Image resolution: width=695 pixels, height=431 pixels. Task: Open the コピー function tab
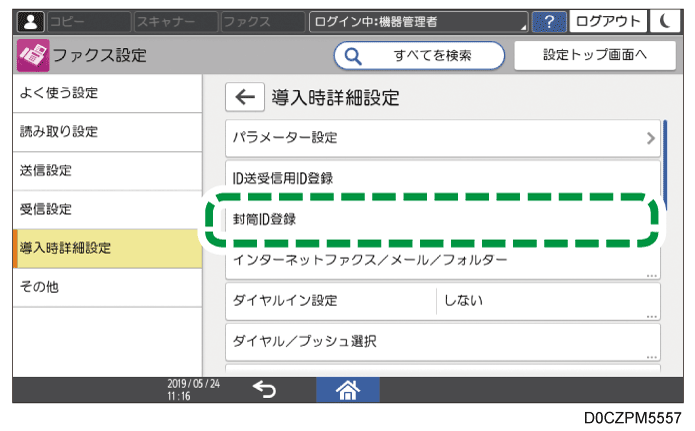89,21
